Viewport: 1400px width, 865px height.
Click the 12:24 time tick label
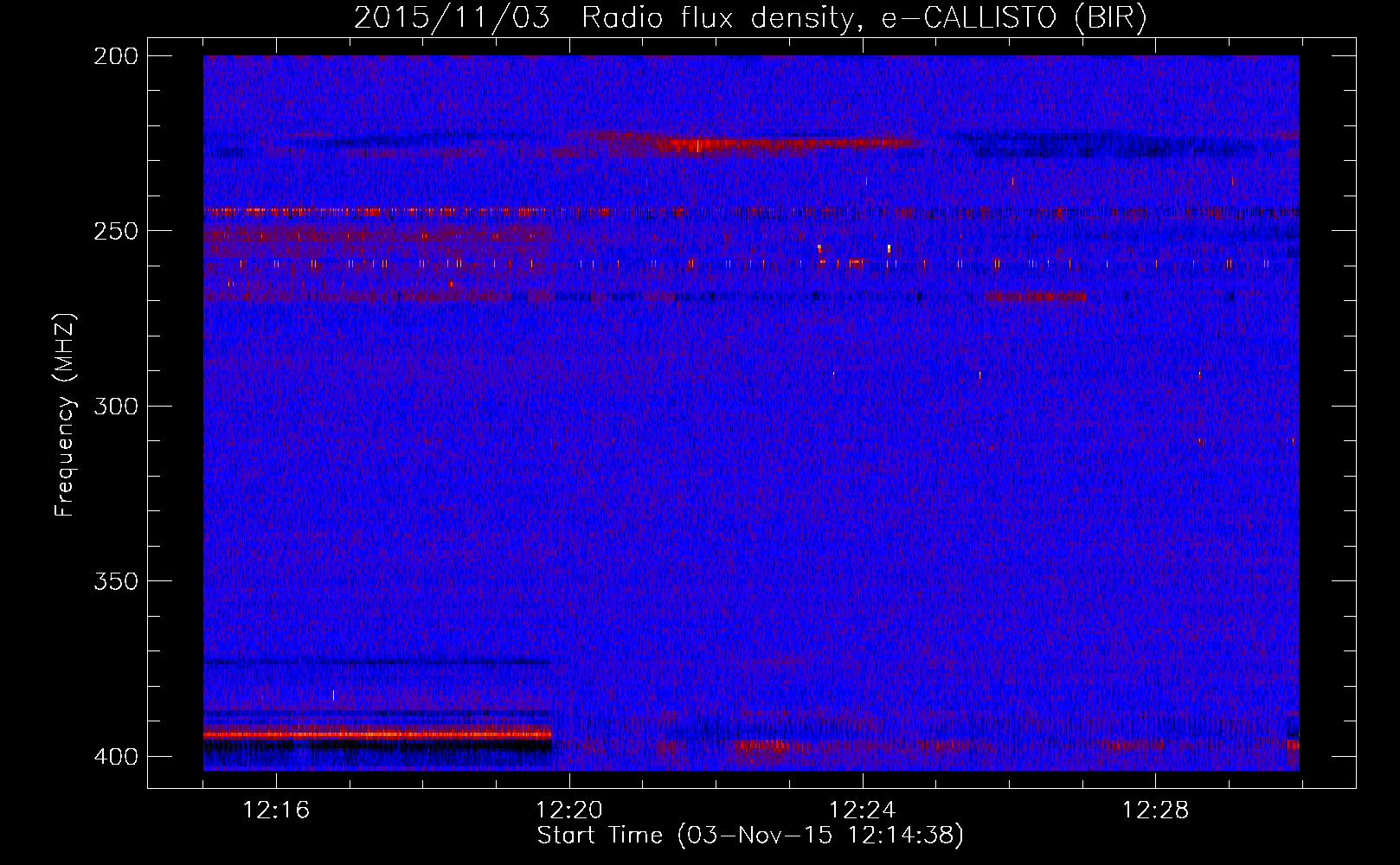[863, 811]
